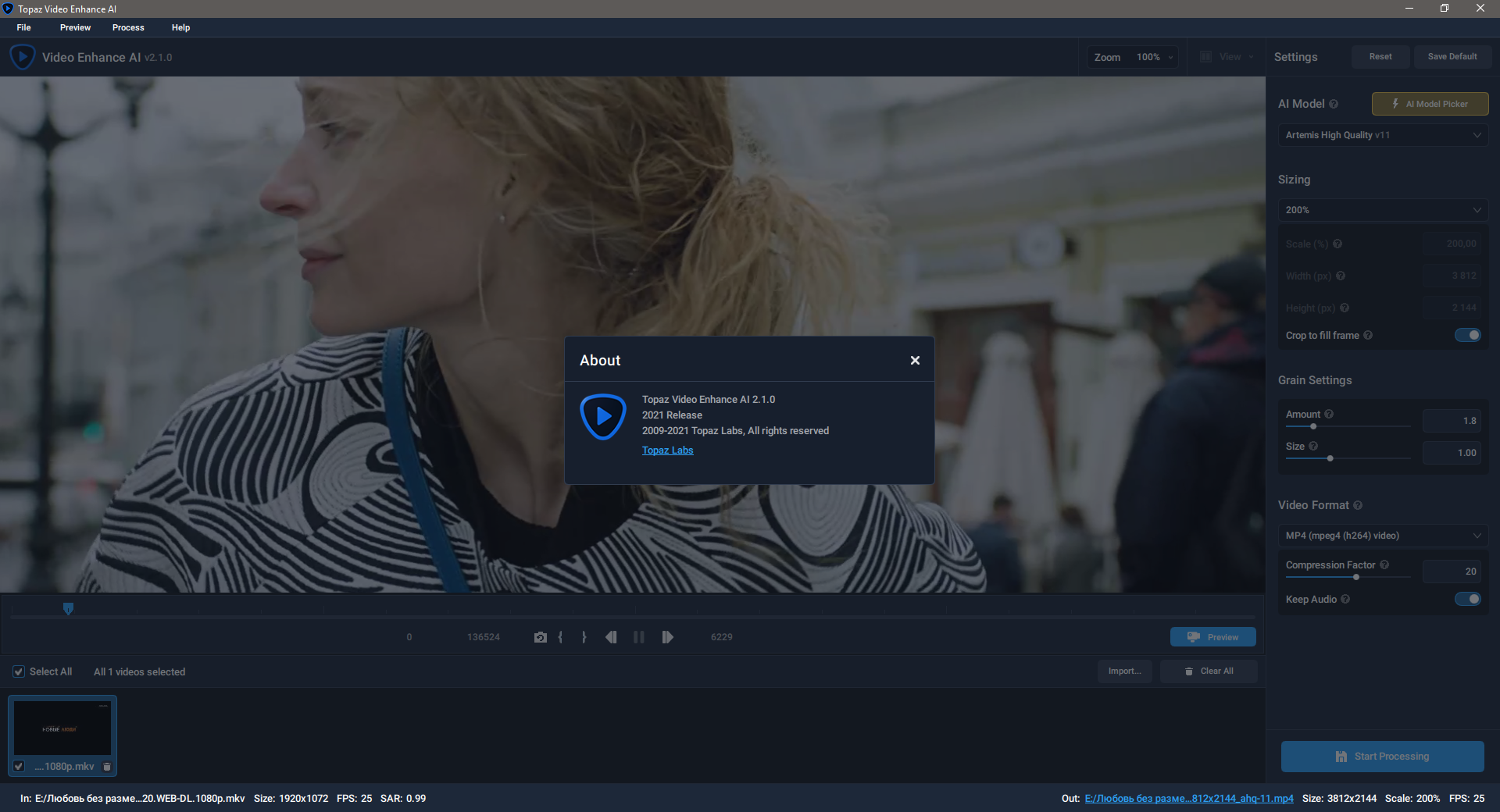Select the 1080p.mkv video thumbnail
The image size is (1500, 812).
pyautogui.click(x=62, y=728)
